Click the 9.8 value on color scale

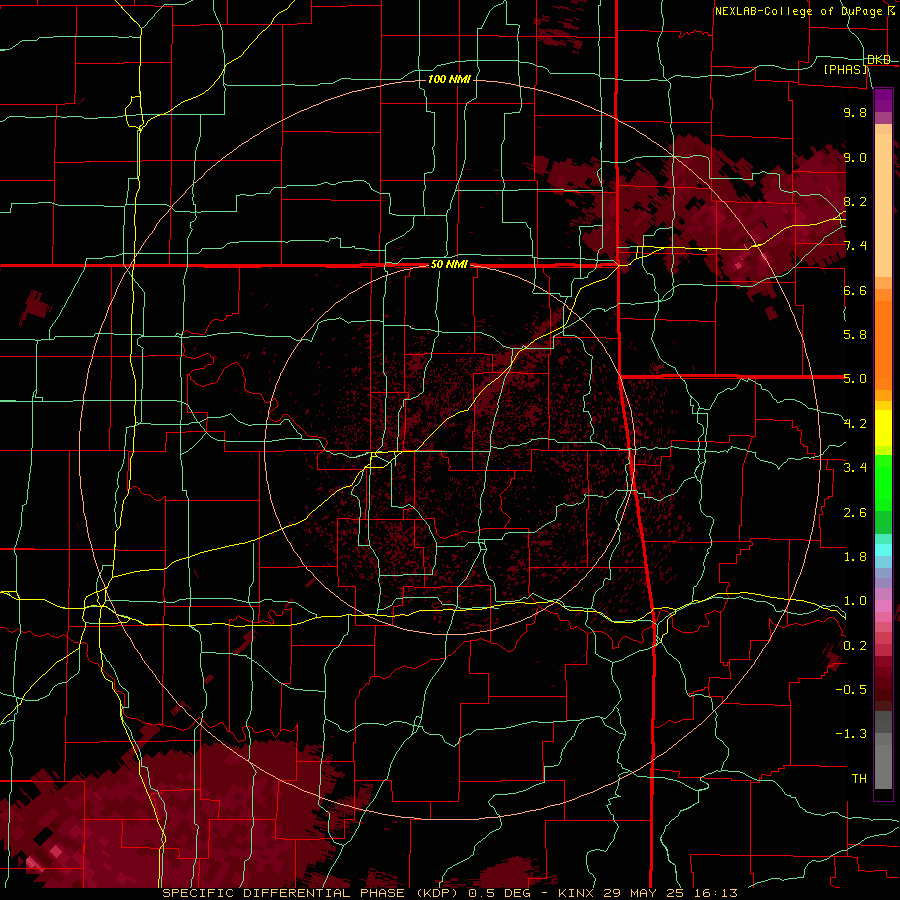tap(855, 112)
